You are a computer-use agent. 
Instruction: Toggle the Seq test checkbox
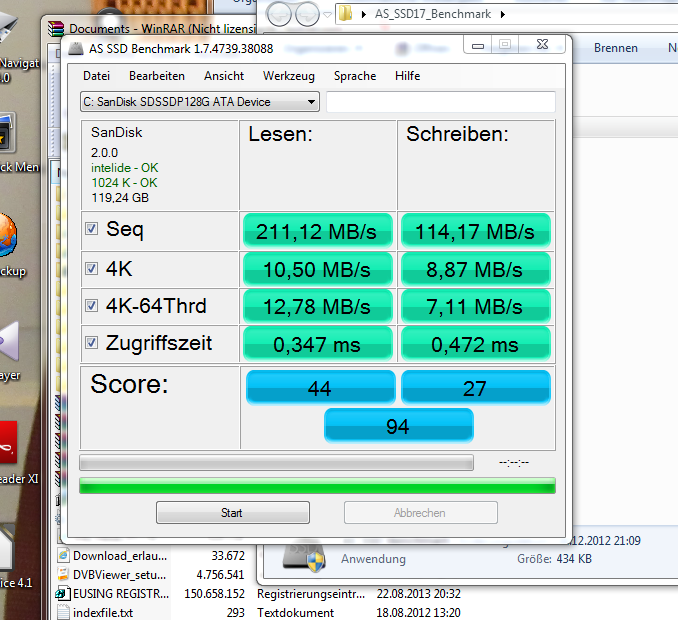91,229
